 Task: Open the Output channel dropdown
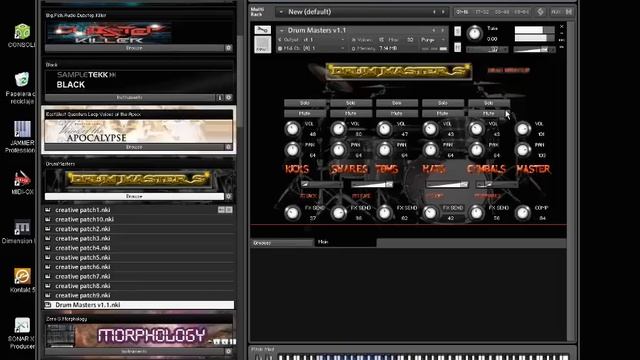(x=343, y=40)
